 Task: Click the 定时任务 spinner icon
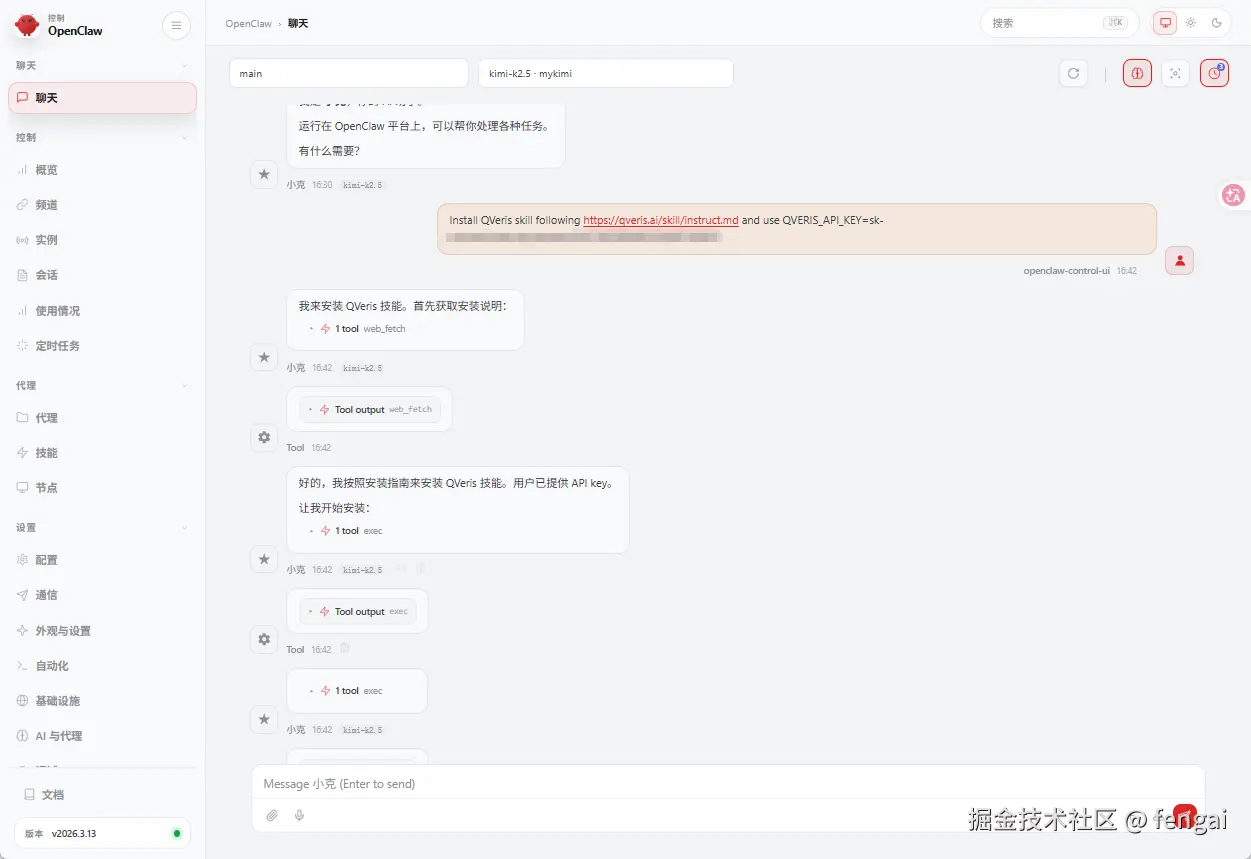(22, 346)
